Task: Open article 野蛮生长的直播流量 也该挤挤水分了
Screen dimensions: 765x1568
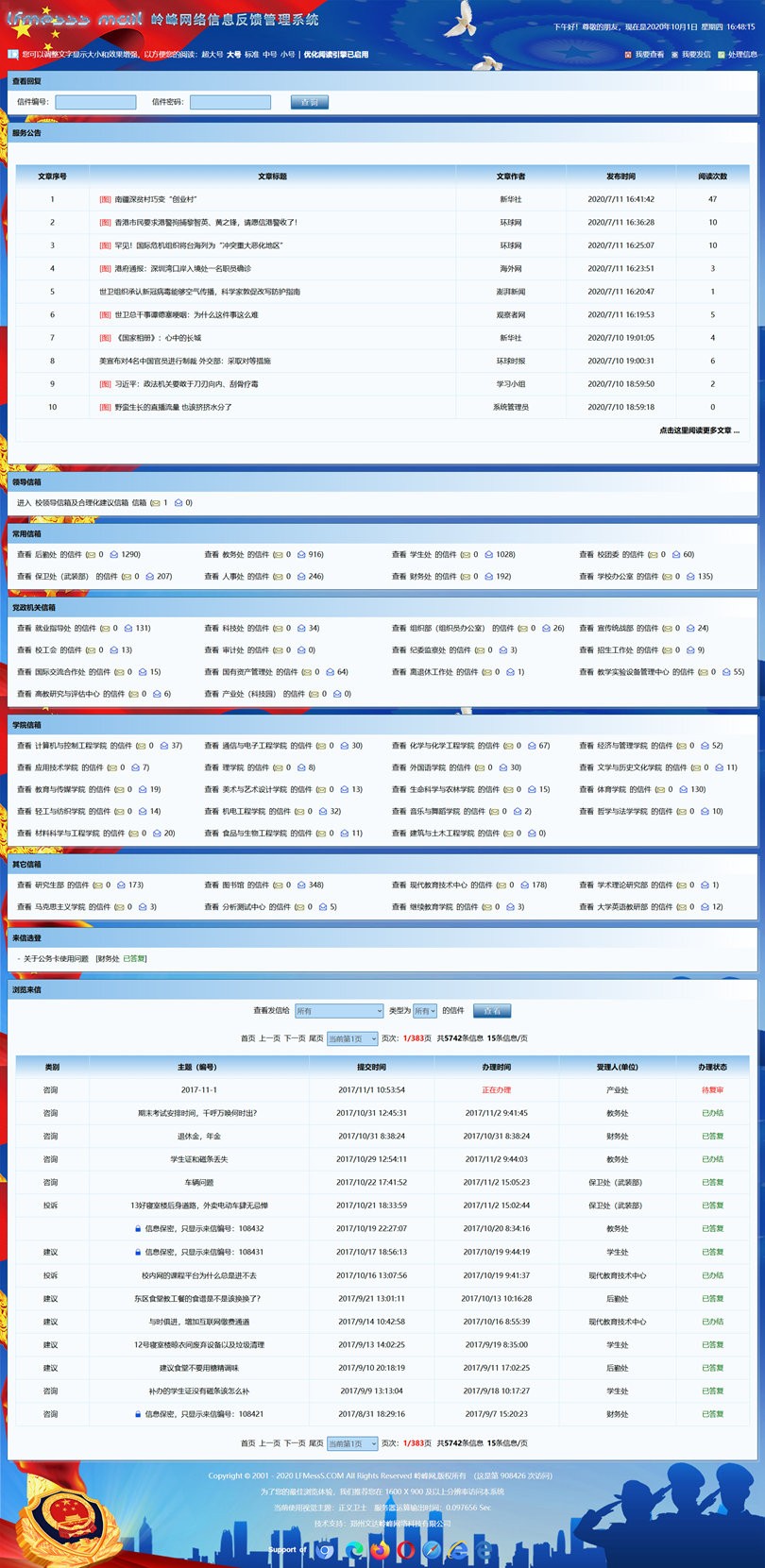Action: click(x=173, y=408)
